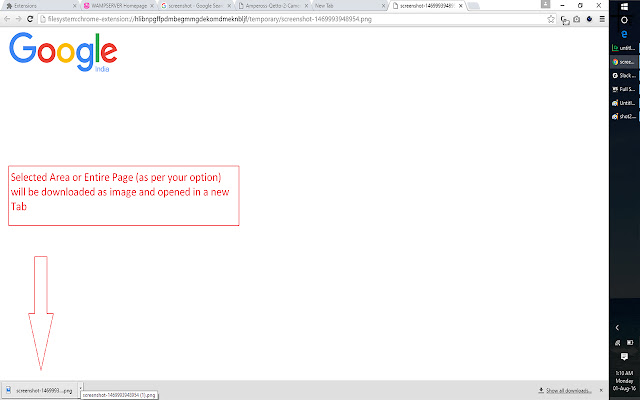The width and height of the screenshot is (640, 400).
Task: Open the dark round extension icon in the toolbar
Action: point(589,19)
